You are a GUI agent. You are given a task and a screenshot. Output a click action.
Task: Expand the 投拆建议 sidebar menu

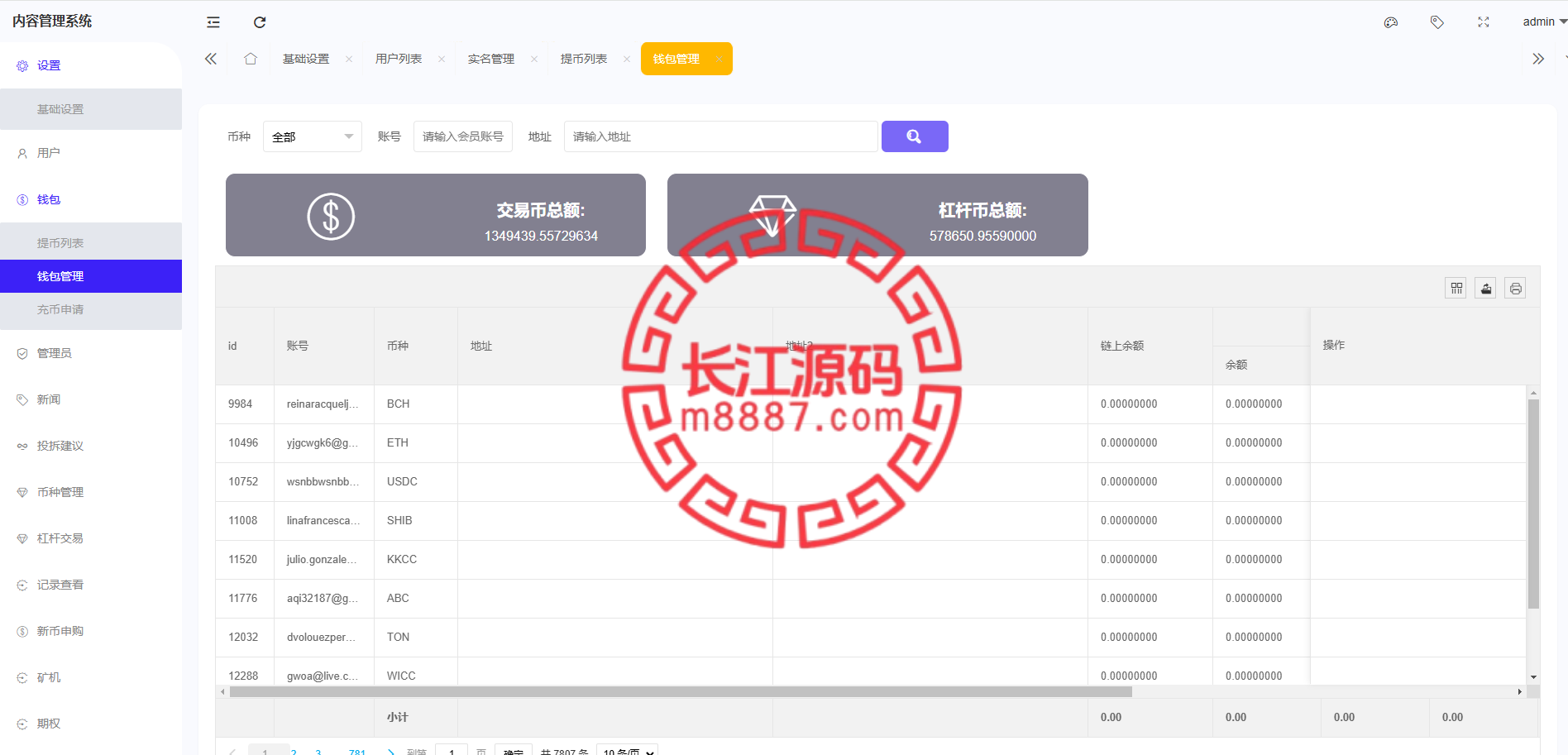click(91, 446)
